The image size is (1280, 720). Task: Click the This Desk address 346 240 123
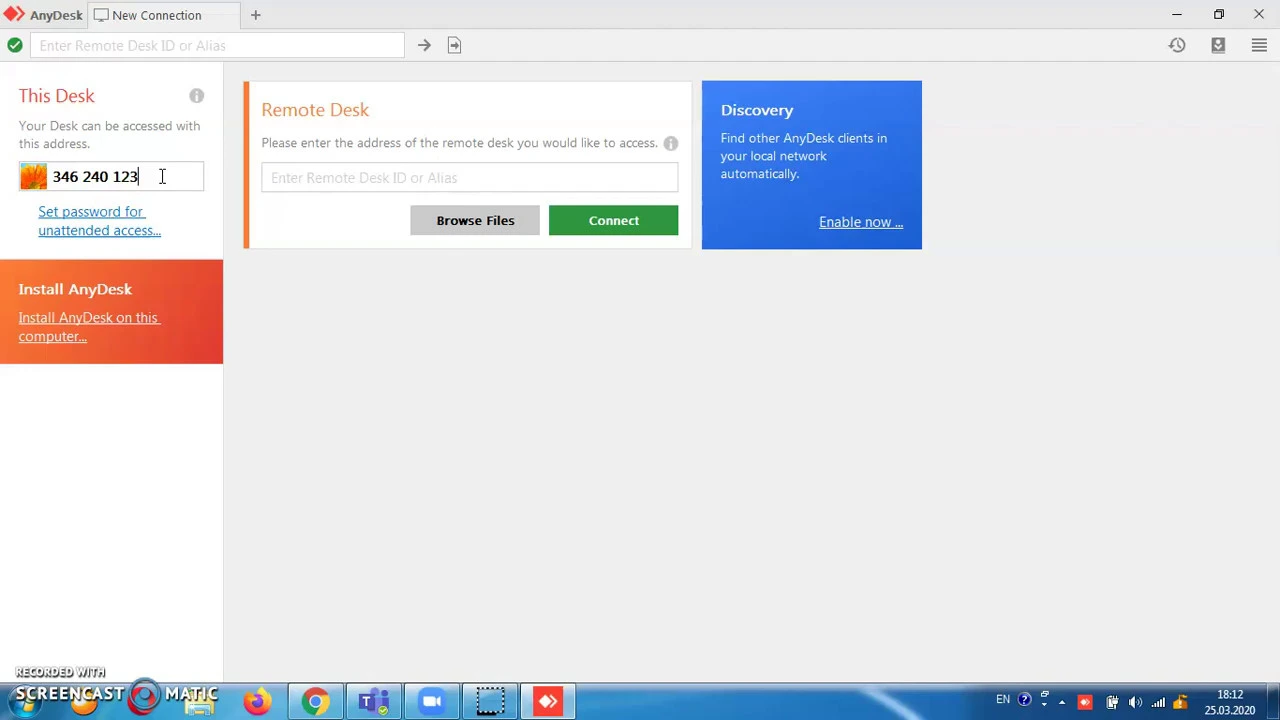(x=95, y=177)
